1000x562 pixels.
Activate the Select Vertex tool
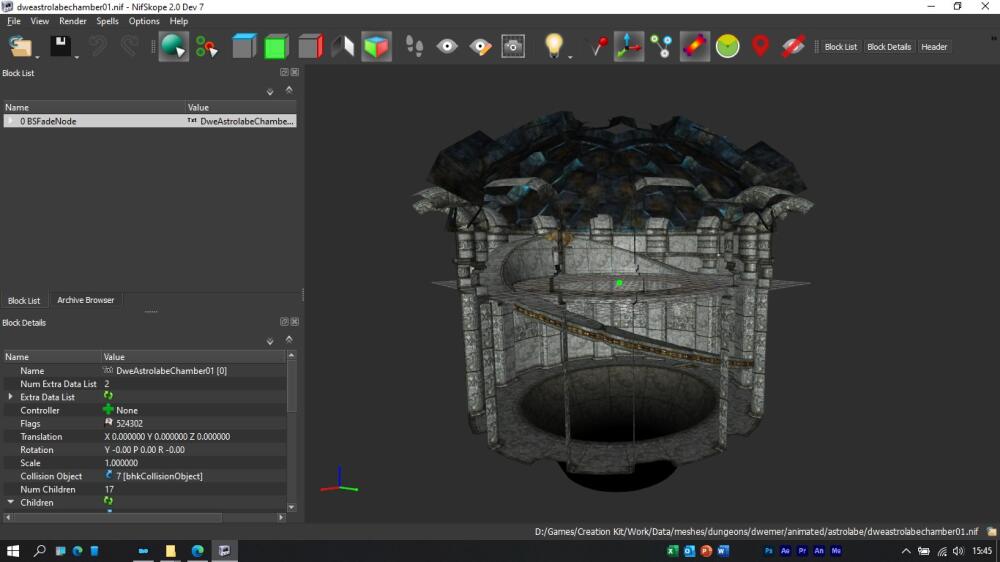pyautogui.click(x=206, y=47)
